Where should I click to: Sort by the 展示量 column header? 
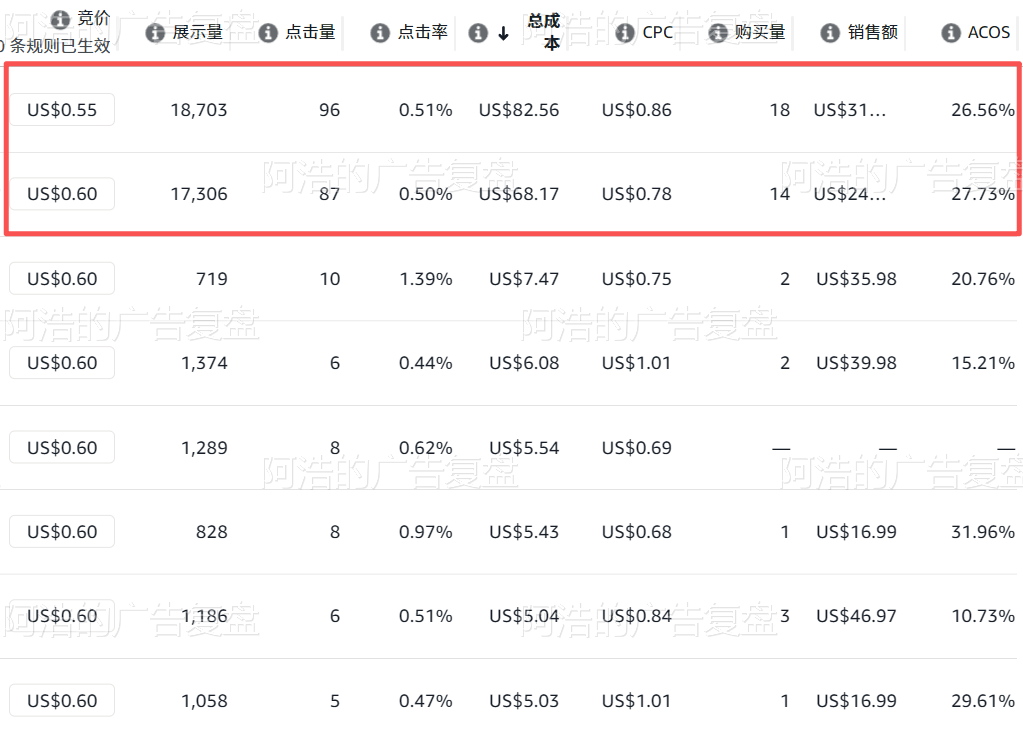[198, 32]
